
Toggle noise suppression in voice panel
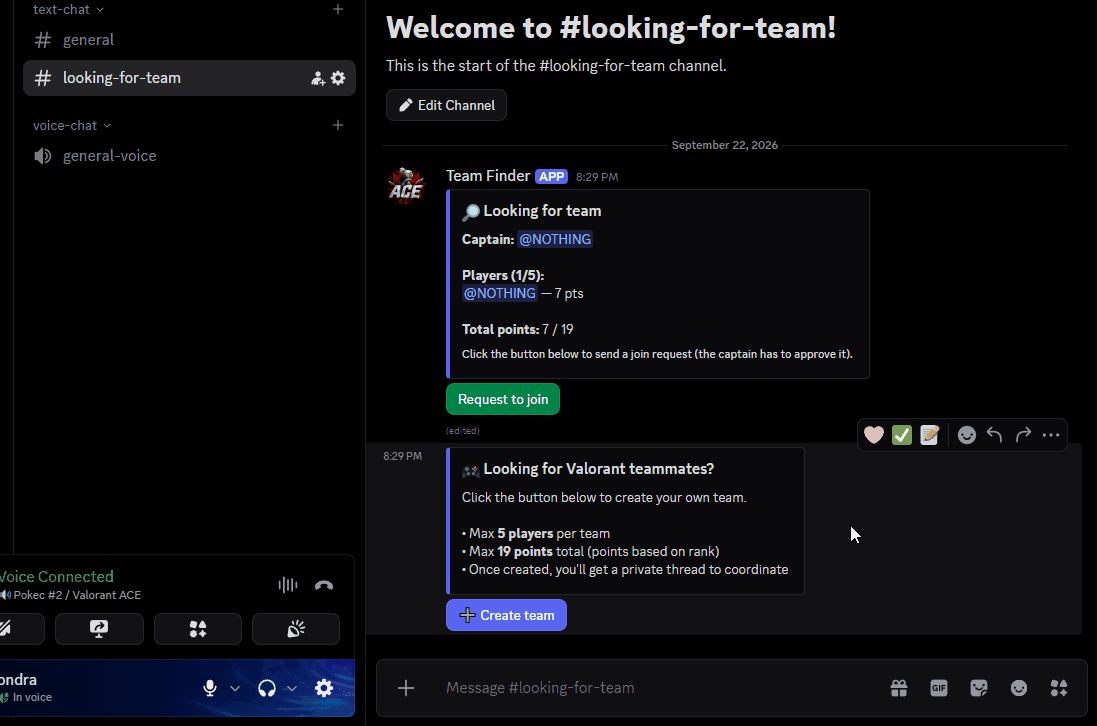click(288, 585)
